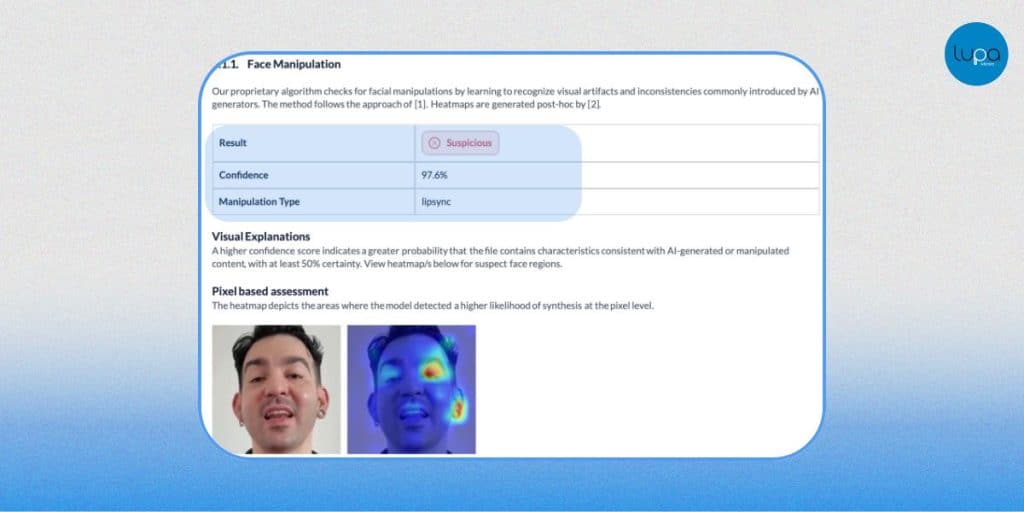Click the confidence score explanation paragraph
Image resolution: width=1024 pixels, height=512 pixels.
[500, 257]
